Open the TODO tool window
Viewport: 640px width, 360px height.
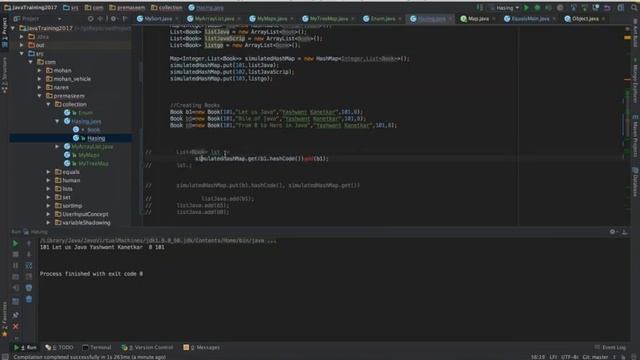coord(60,347)
